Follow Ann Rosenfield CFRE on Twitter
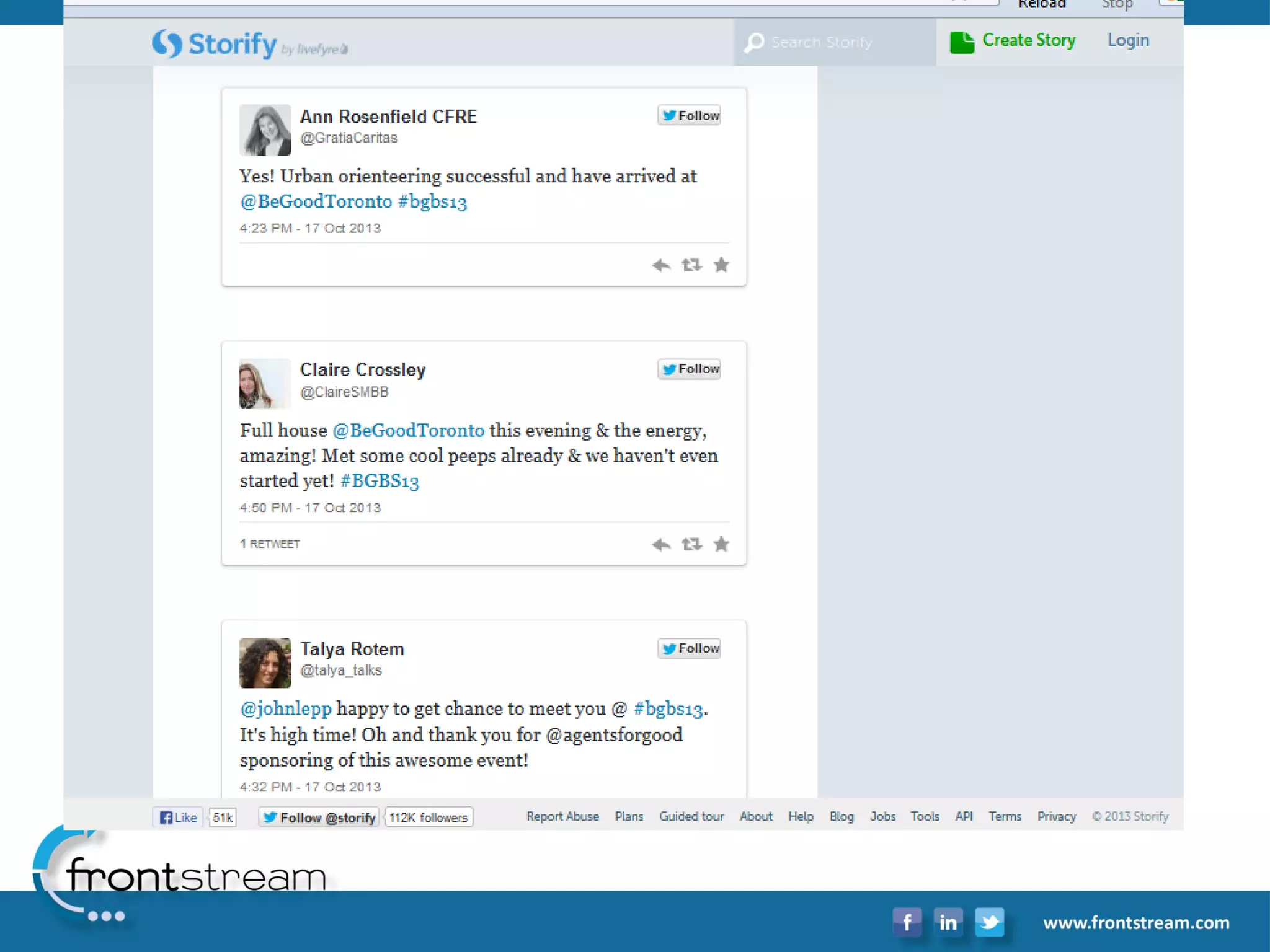The height and width of the screenshot is (952, 1270). point(689,115)
